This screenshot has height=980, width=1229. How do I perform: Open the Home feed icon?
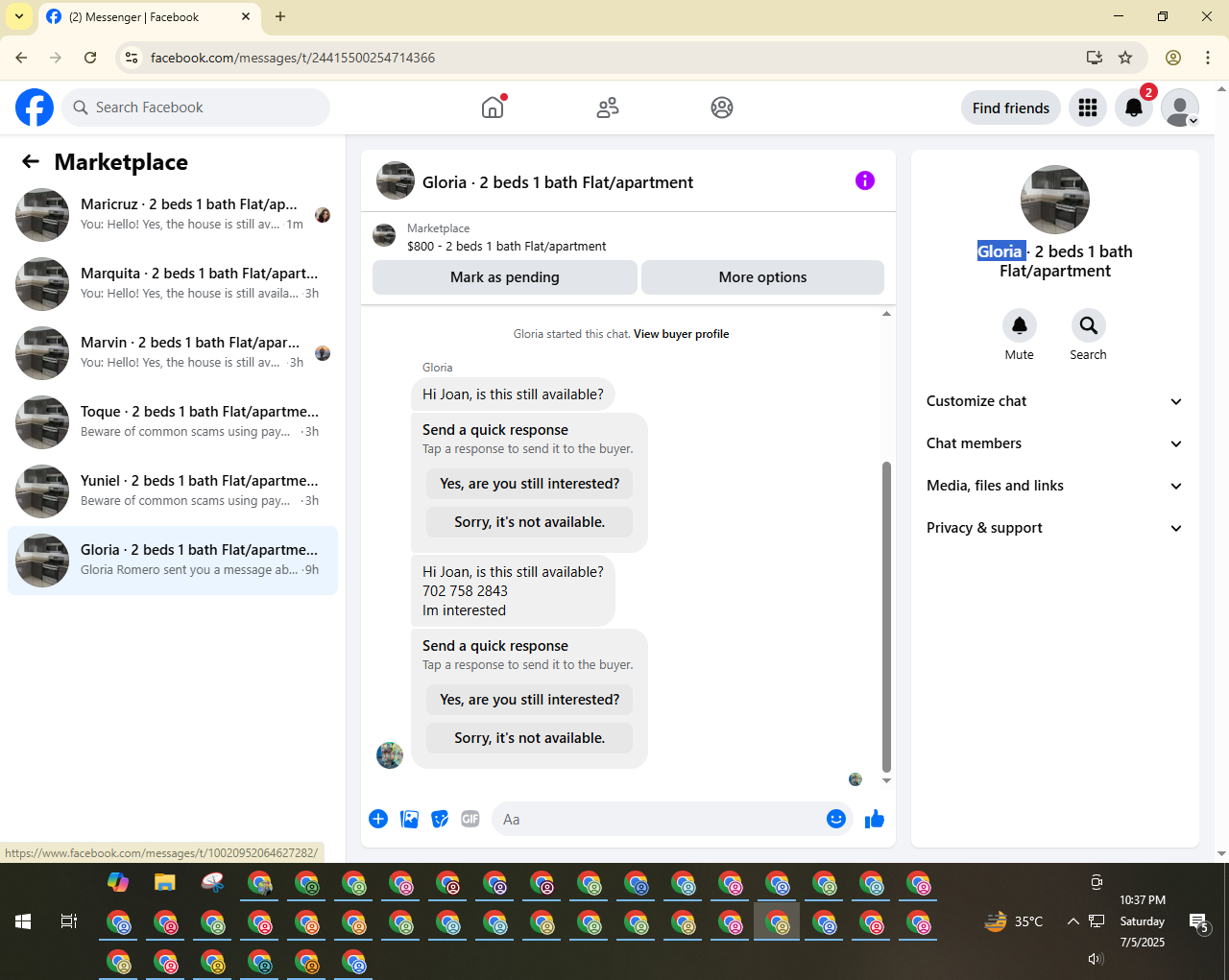point(493,108)
